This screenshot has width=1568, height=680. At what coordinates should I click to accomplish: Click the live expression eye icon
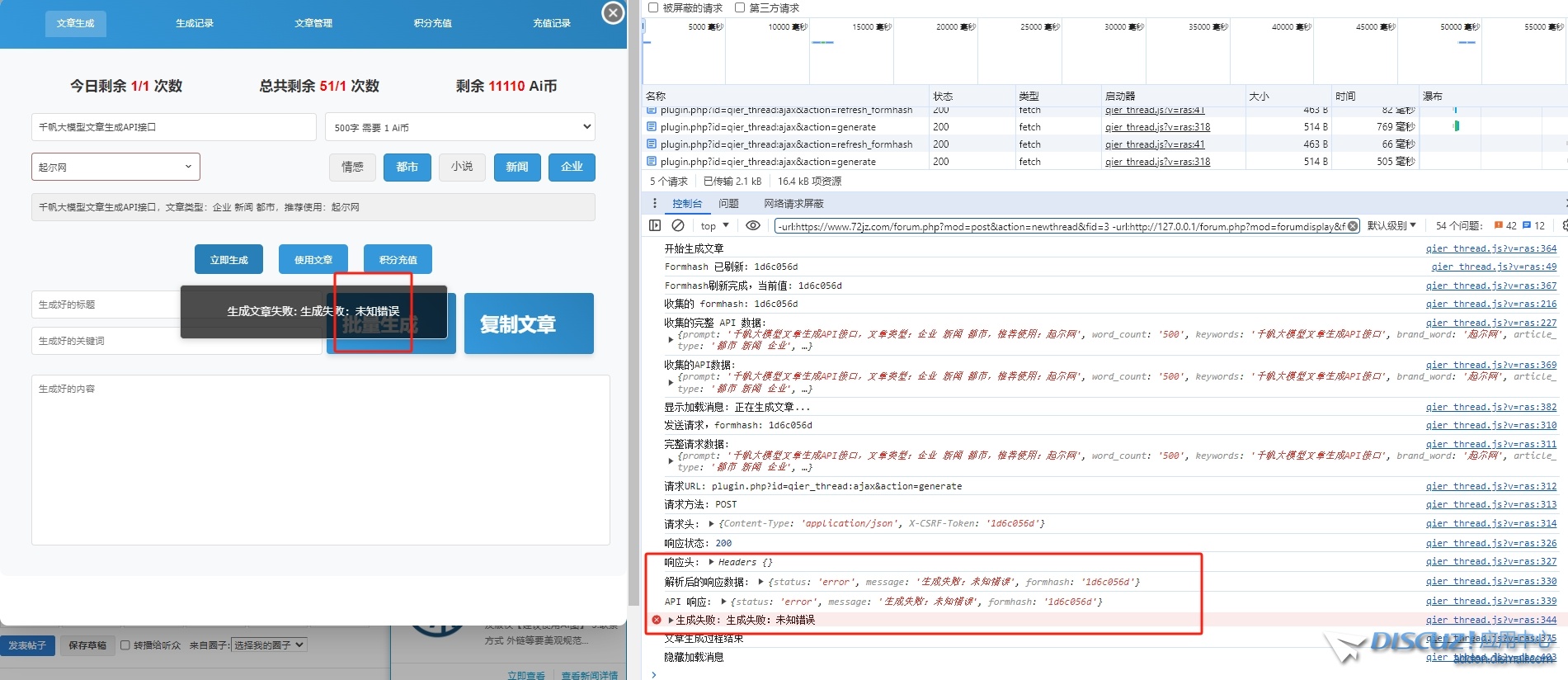point(752,225)
